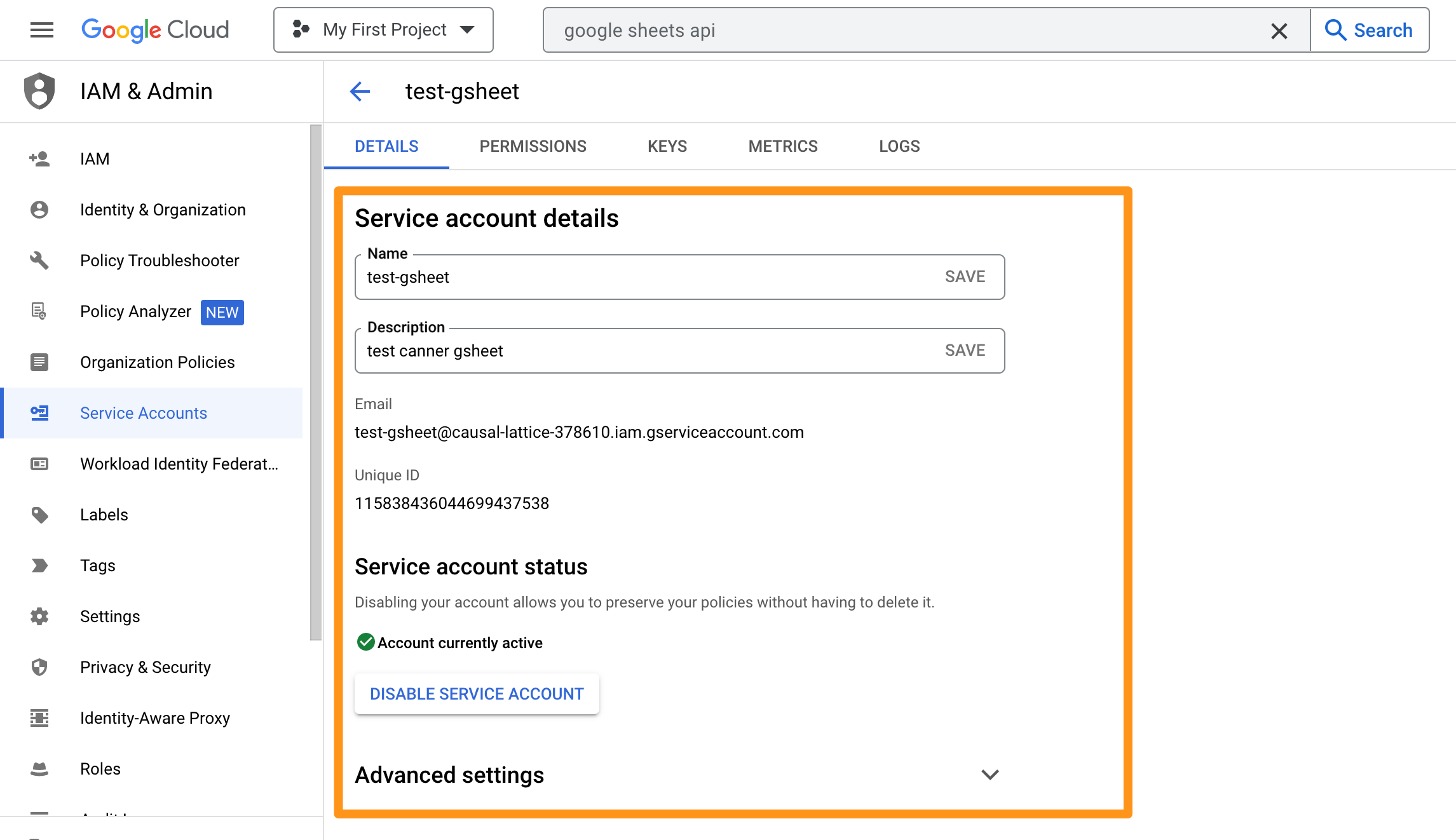Image resolution: width=1456 pixels, height=840 pixels.
Task: Click Save for the Name field
Action: [x=963, y=277]
